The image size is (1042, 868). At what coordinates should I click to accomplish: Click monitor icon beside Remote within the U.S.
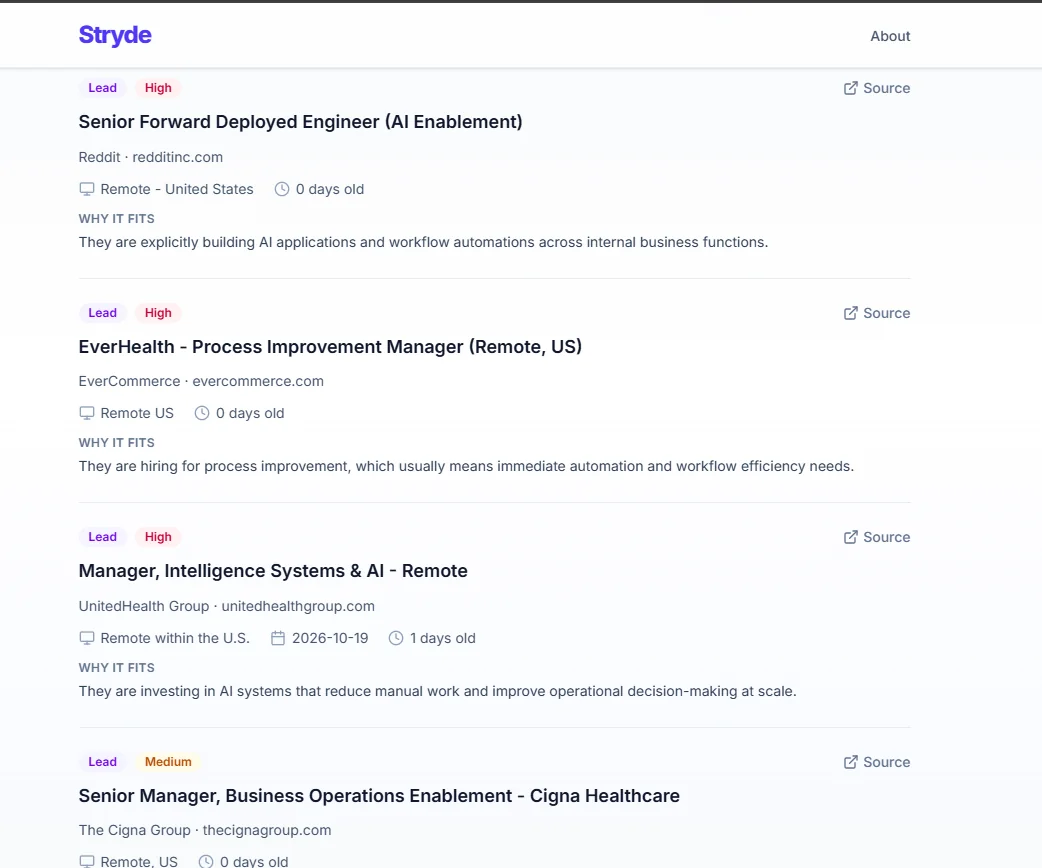coord(86,638)
